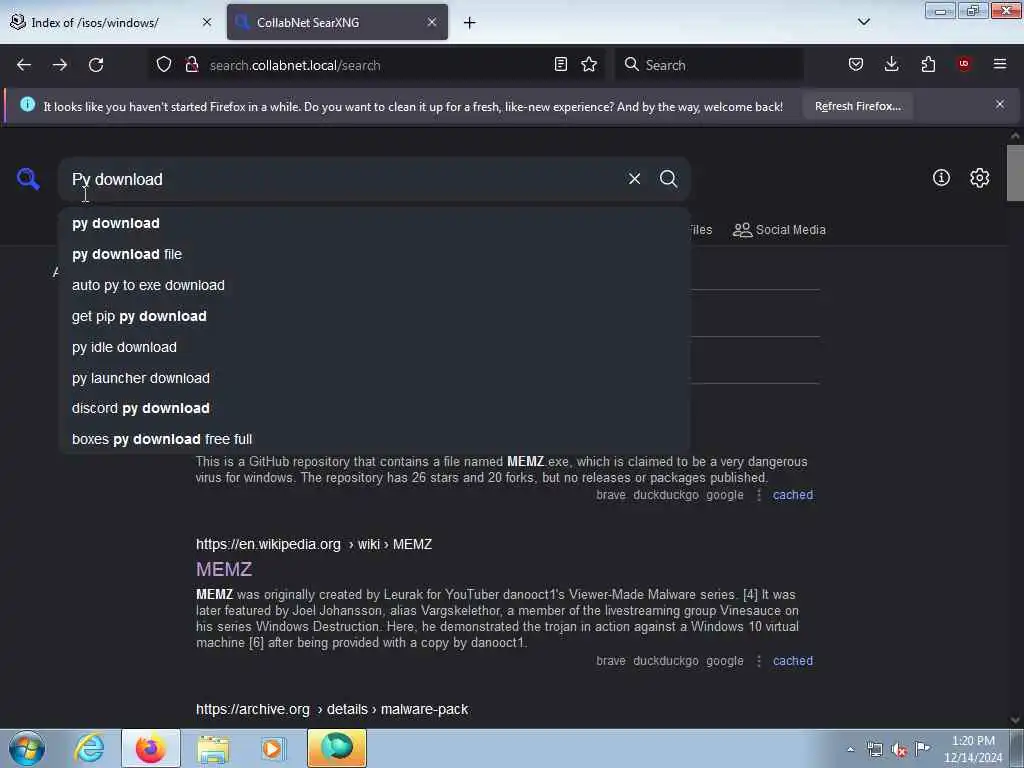Choose 'boxes py download free full' suggestion

coord(374,440)
